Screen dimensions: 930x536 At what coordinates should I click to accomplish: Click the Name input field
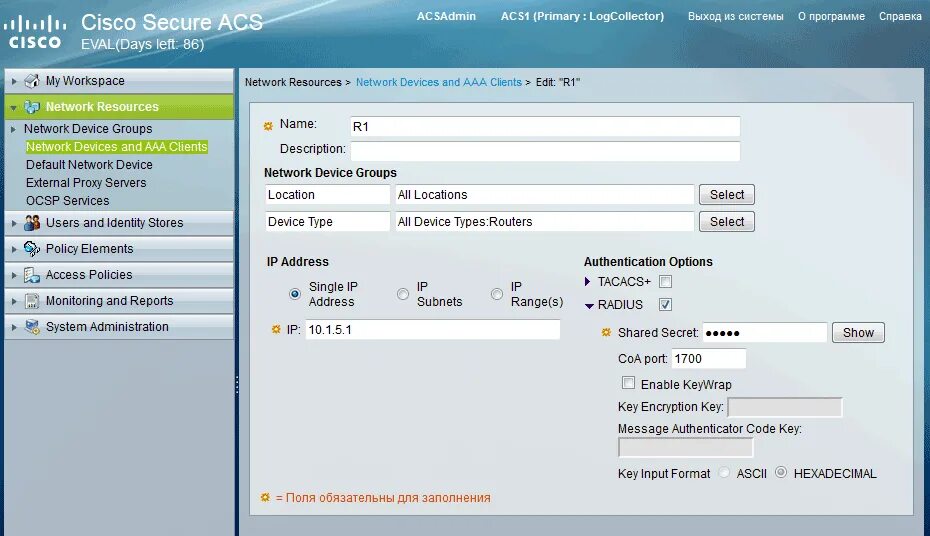pyautogui.click(x=545, y=126)
